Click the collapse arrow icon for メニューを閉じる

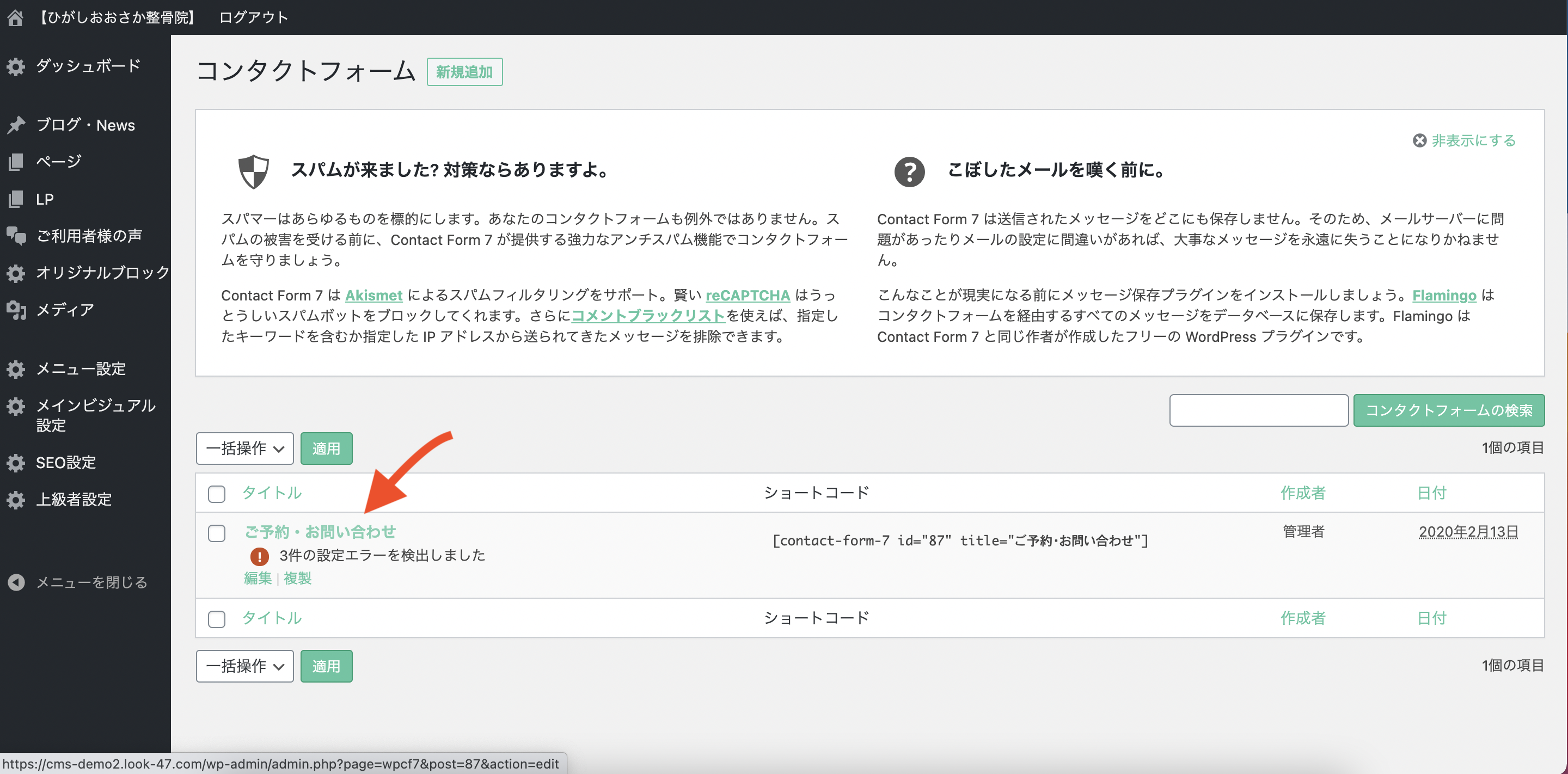pyautogui.click(x=16, y=582)
